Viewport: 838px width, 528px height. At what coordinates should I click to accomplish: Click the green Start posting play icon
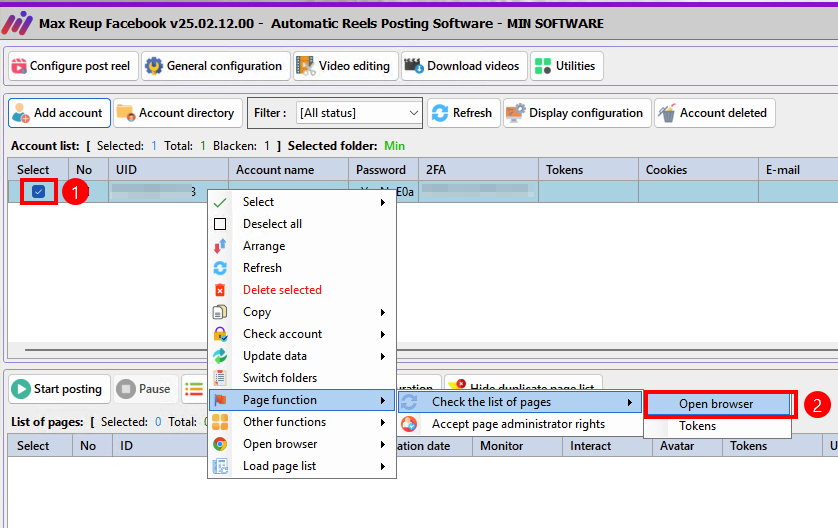21,389
